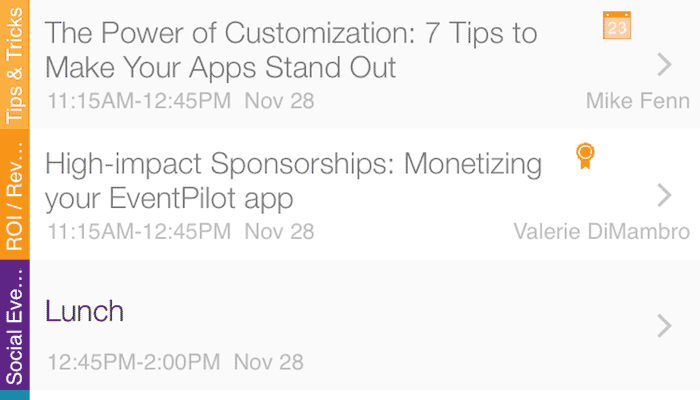Image resolution: width=700 pixels, height=400 pixels.
Task: Open Power of Customization session via chevron
Action: tap(664, 64)
